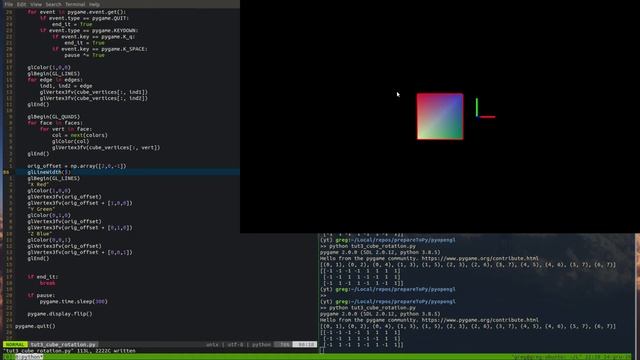
Task: Open the View menu
Action: pos(36,4)
